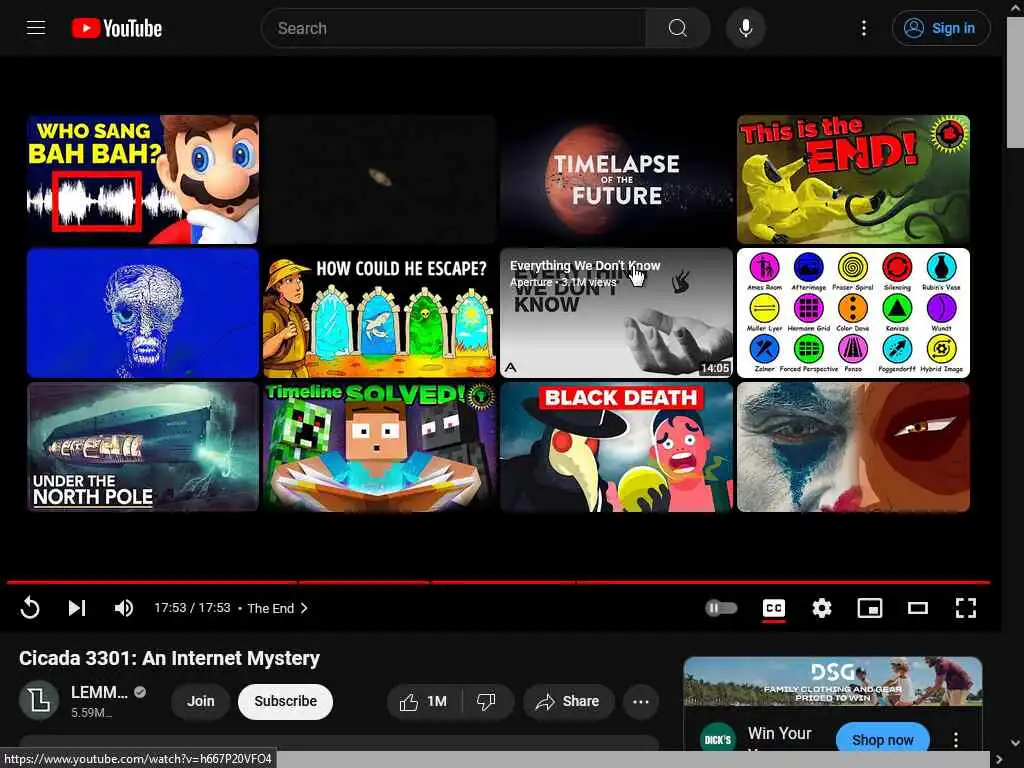Open the YouTube hamburger guide menu
This screenshot has width=1024, height=768.
click(x=36, y=28)
